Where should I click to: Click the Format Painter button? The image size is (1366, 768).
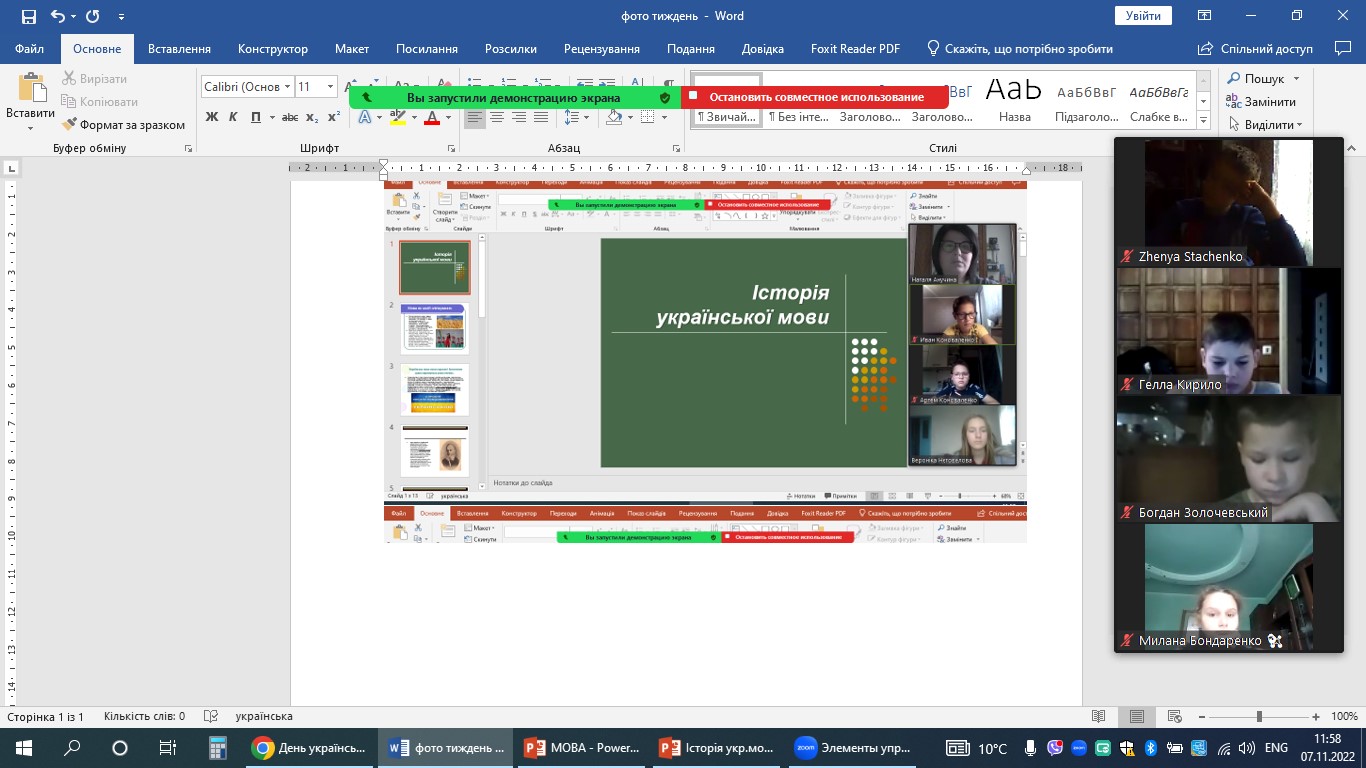(x=124, y=125)
